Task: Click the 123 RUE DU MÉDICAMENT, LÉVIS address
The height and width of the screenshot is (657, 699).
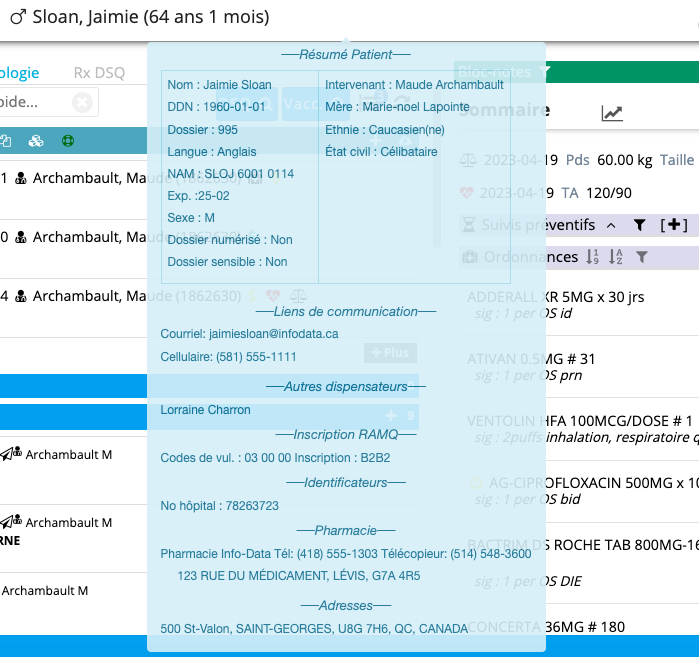Action: pos(299,576)
